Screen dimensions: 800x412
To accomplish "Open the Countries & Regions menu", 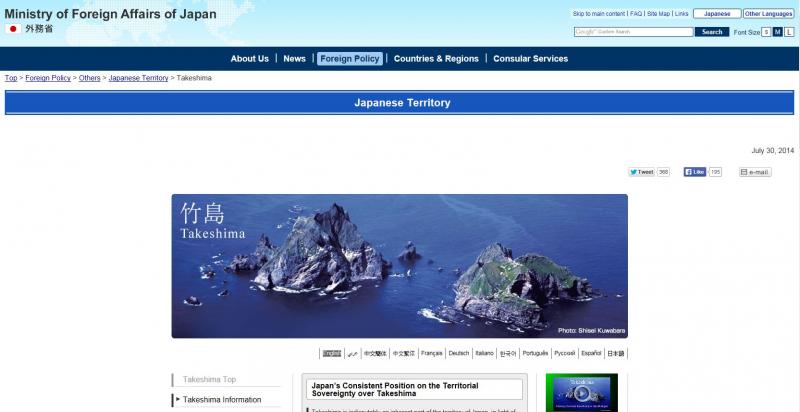I will [436, 59].
